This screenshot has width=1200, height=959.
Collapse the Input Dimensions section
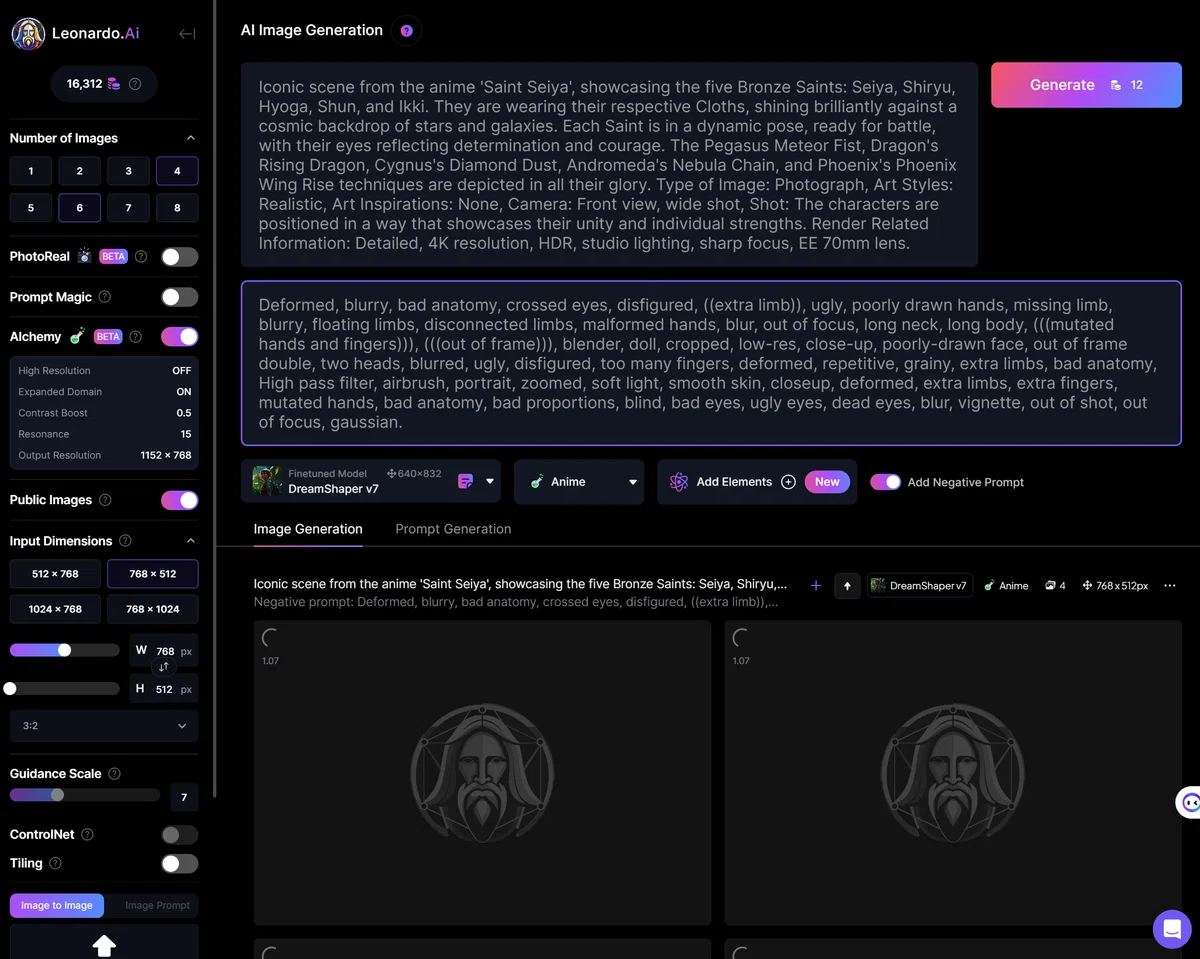coord(191,541)
